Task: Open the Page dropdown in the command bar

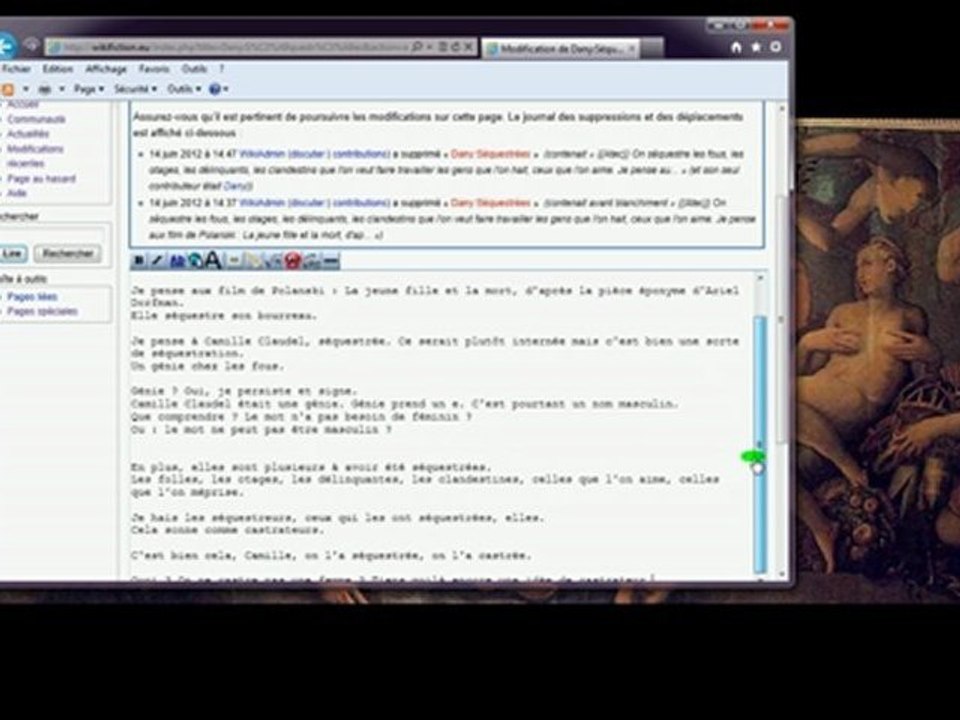Action: click(x=89, y=89)
